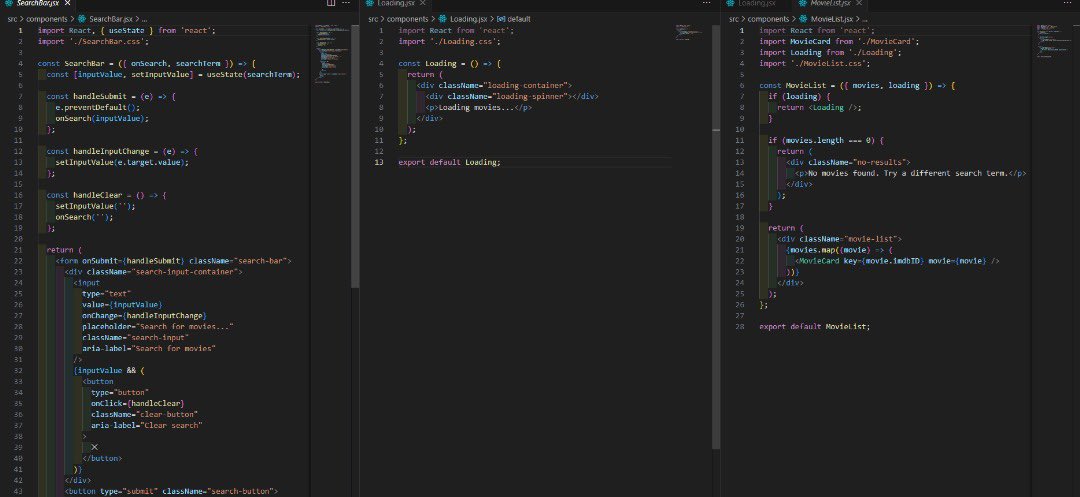Close the Loading.jsx tab in middle group

(x=423, y=3)
